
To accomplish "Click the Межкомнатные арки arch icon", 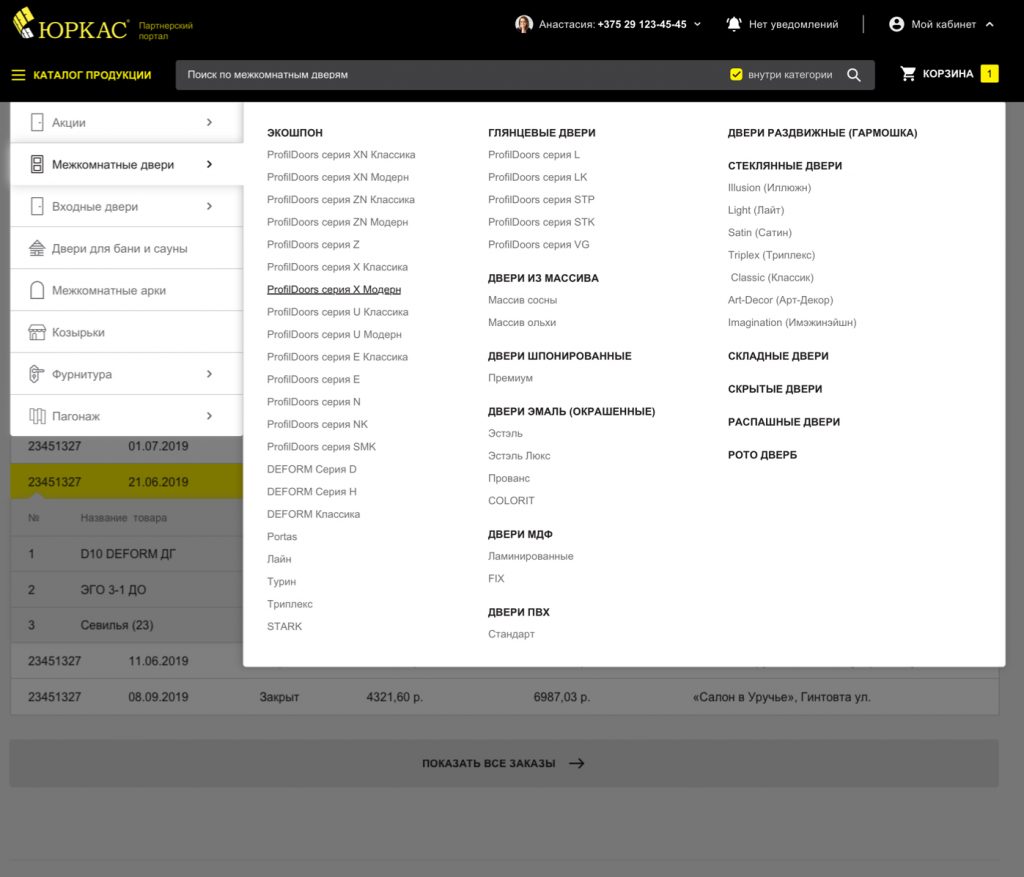I will click(x=37, y=290).
